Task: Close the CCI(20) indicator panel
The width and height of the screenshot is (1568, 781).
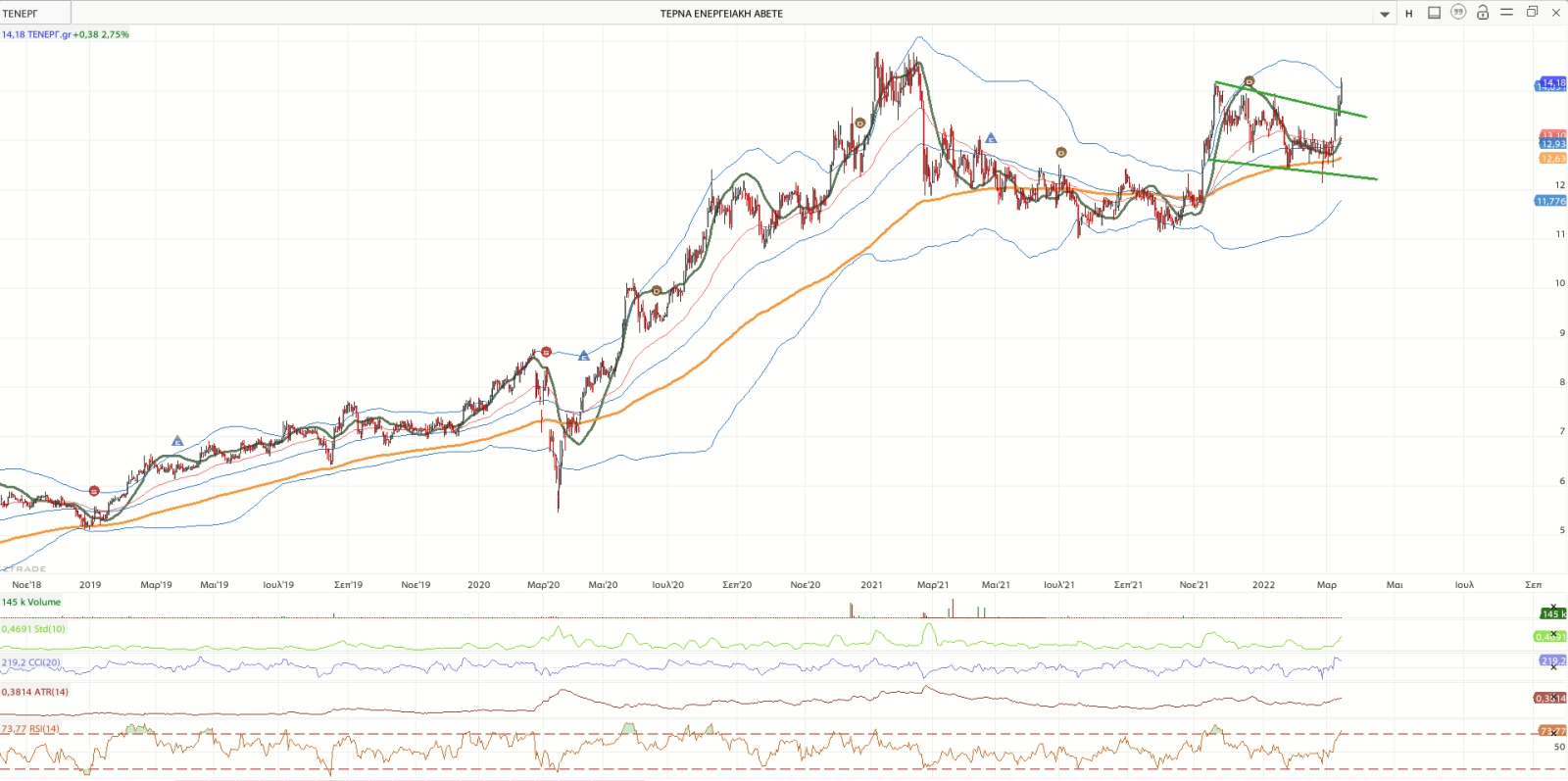Action: pos(1553,667)
